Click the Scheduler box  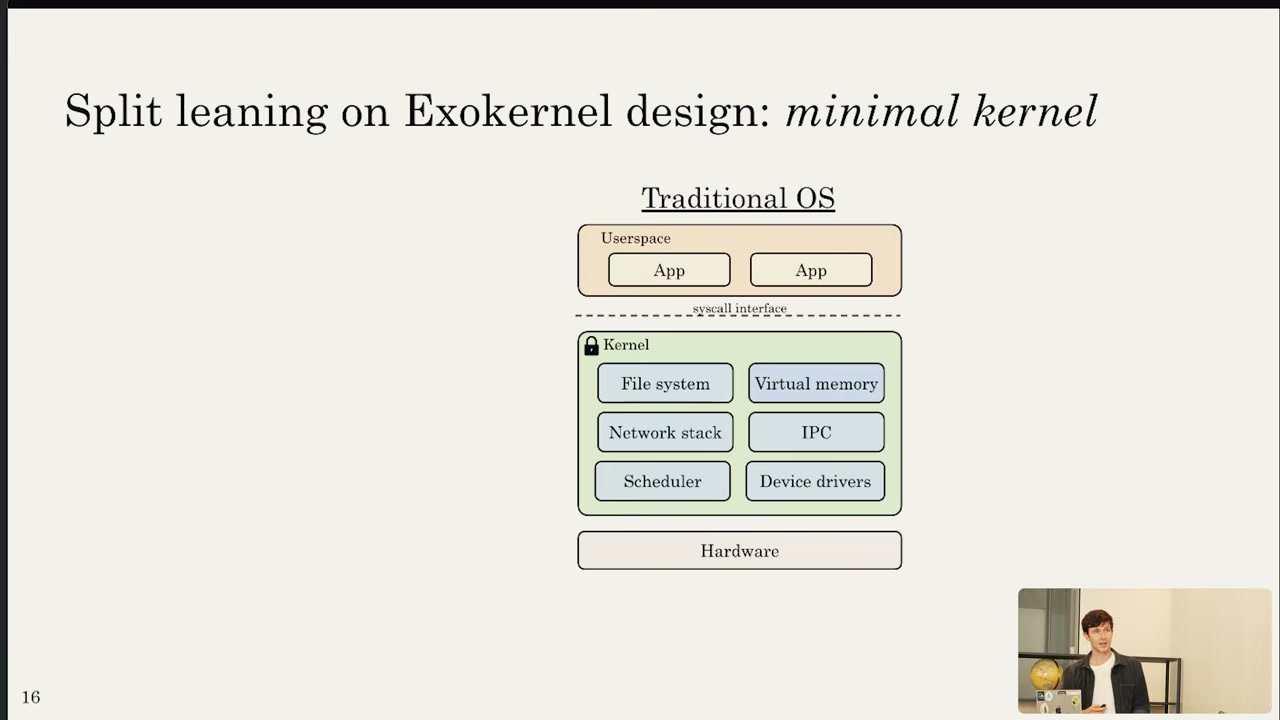[662, 481]
